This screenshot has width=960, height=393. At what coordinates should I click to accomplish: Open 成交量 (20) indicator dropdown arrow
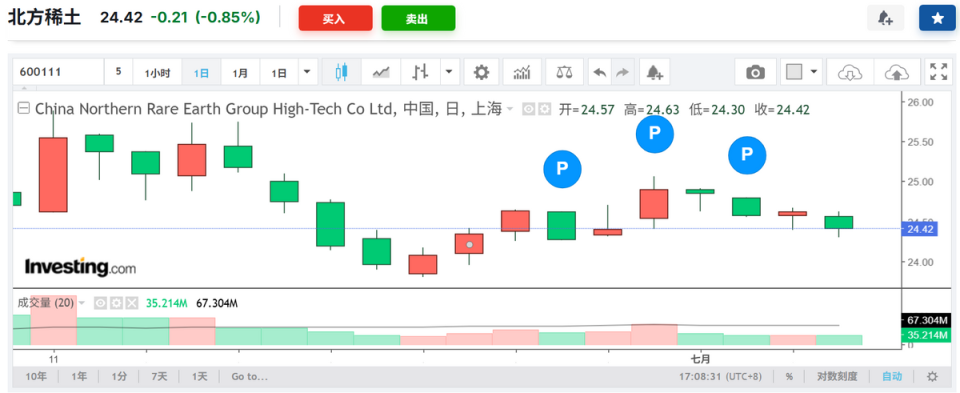[x=82, y=302]
